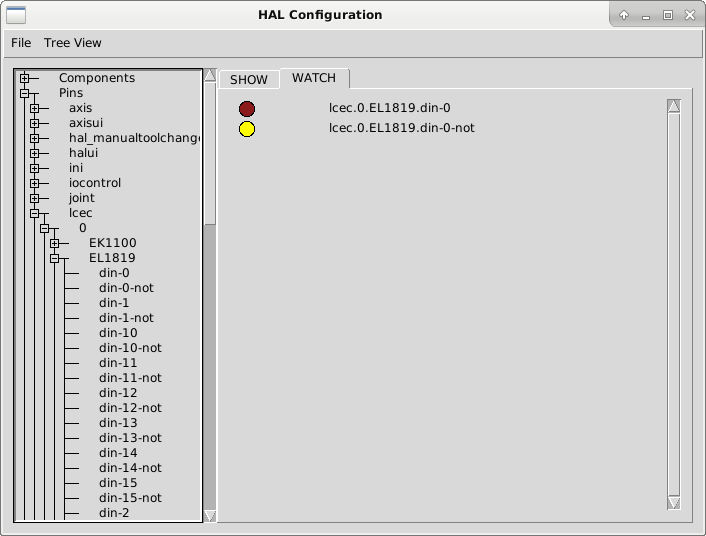706x536 pixels.
Task: Select din-11-not in the tree
Action: 130,378
